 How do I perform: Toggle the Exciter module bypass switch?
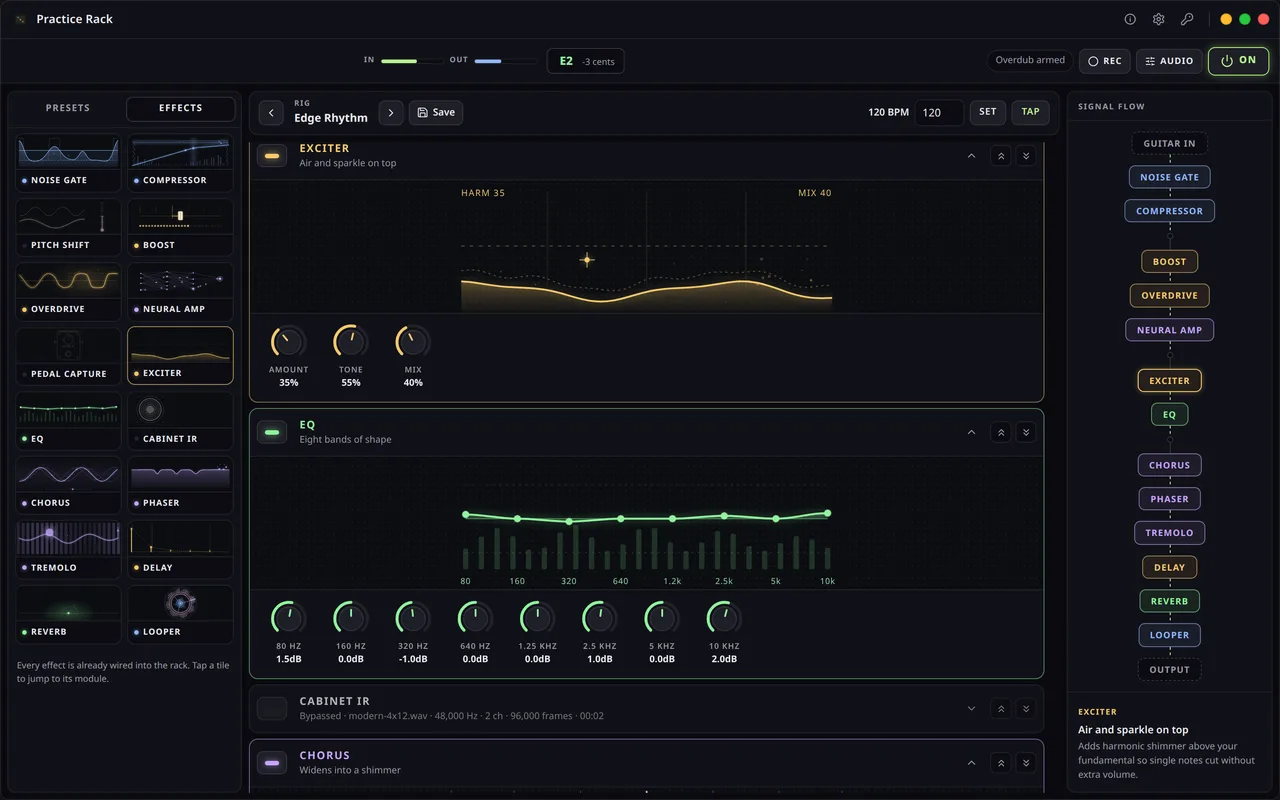(272, 156)
